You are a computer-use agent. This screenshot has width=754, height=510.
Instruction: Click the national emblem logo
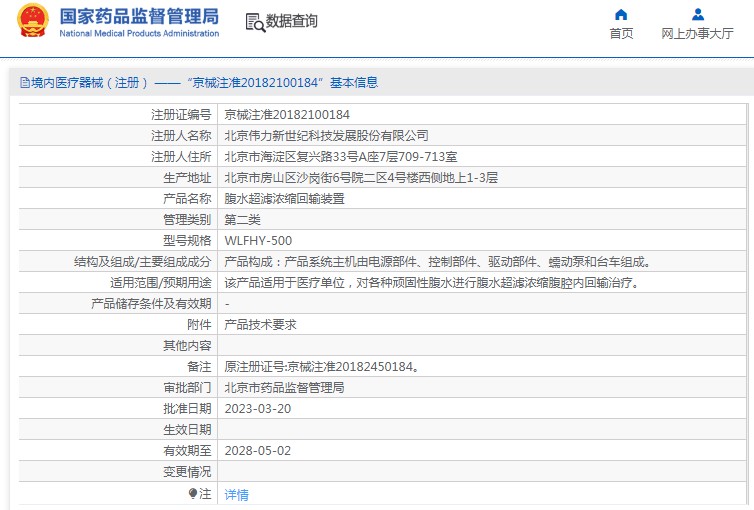point(33,21)
